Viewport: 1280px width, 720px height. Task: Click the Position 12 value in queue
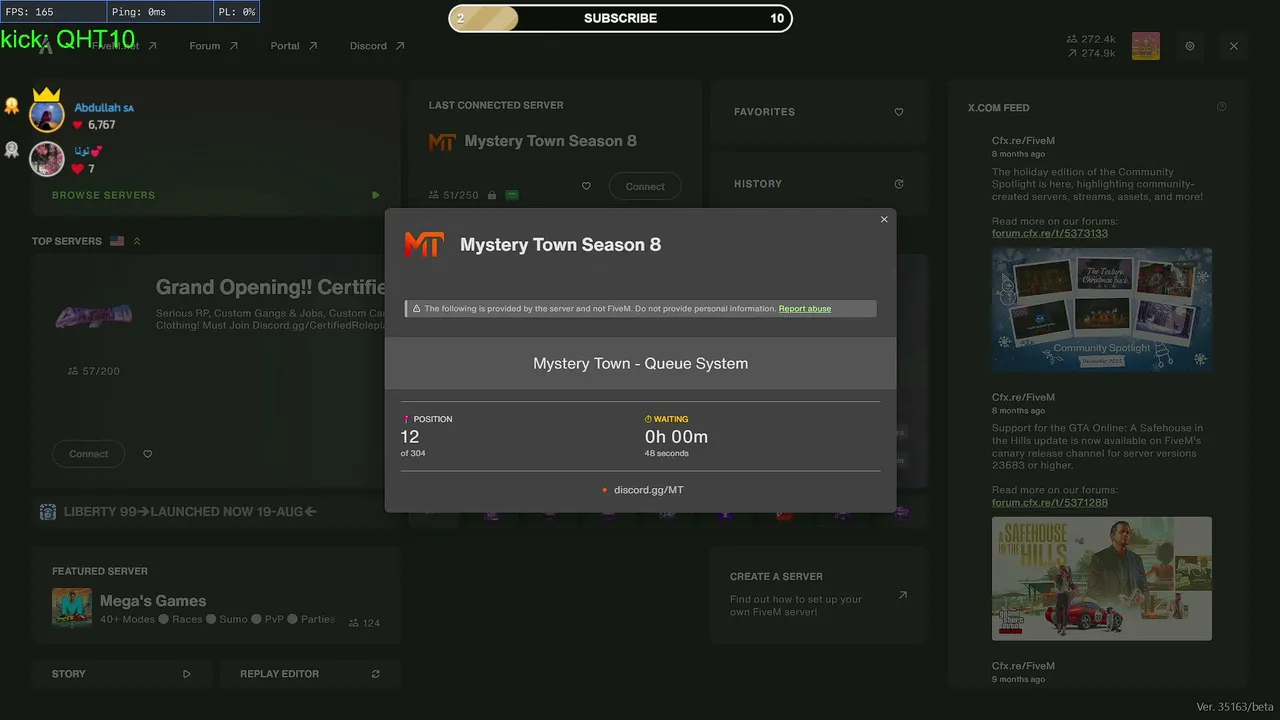(410, 437)
